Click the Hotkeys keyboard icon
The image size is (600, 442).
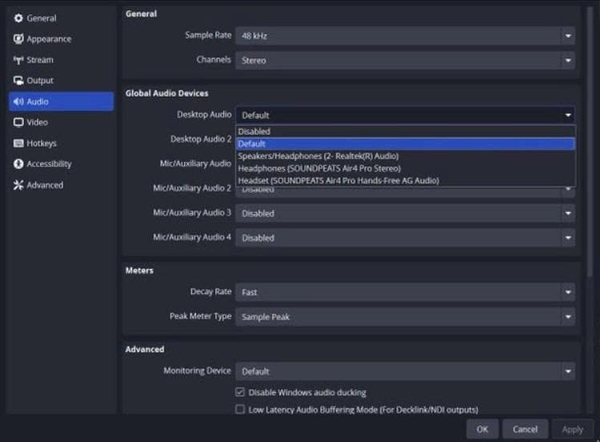click(18, 143)
